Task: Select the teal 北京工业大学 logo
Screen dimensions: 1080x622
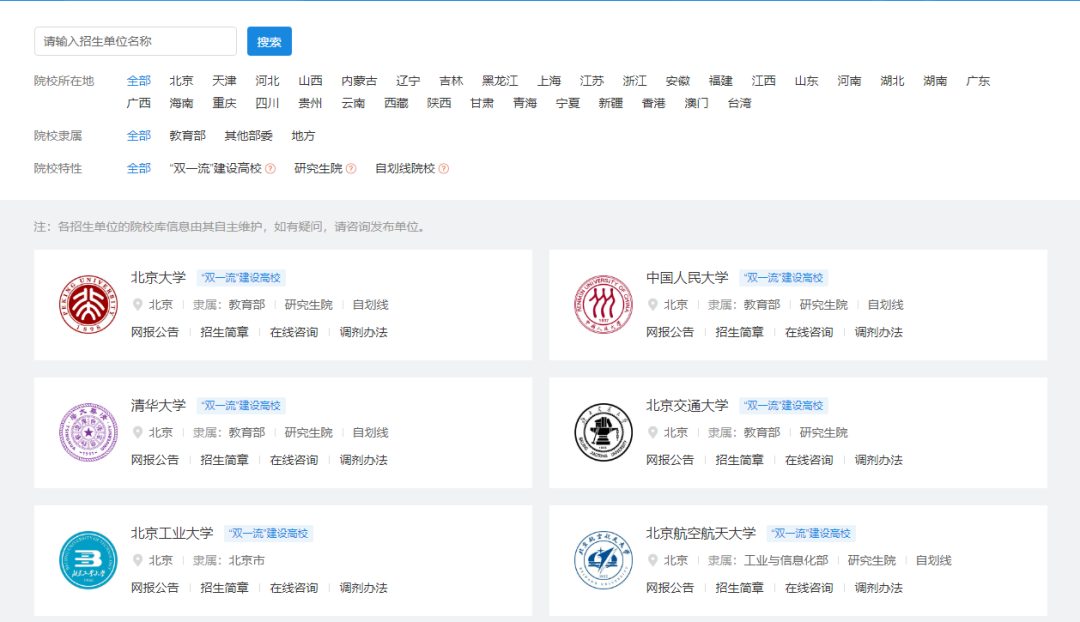Action: coord(88,560)
